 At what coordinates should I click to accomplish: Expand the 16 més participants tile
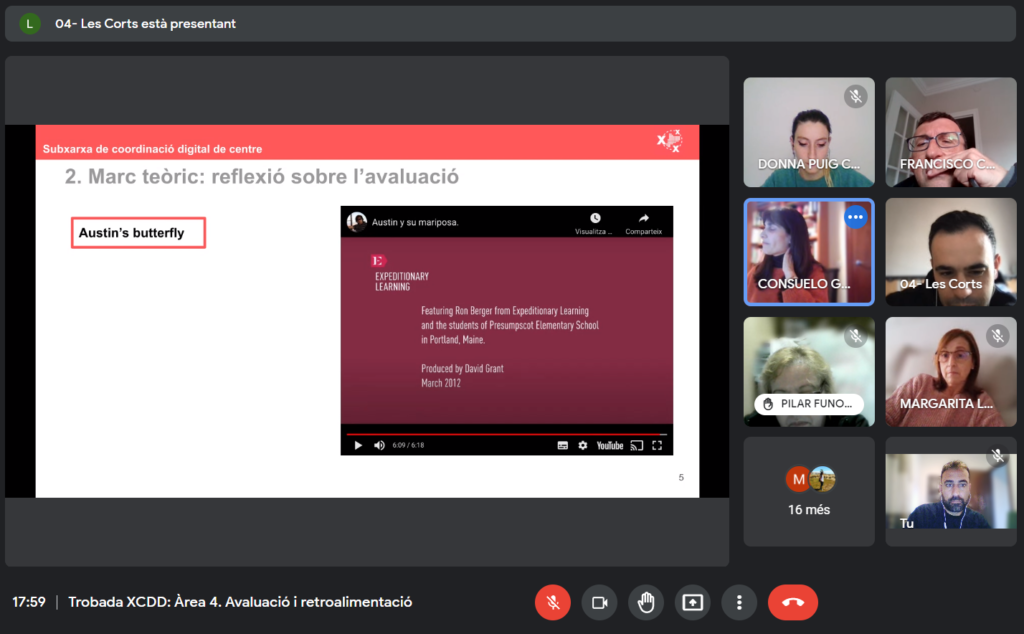808,491
